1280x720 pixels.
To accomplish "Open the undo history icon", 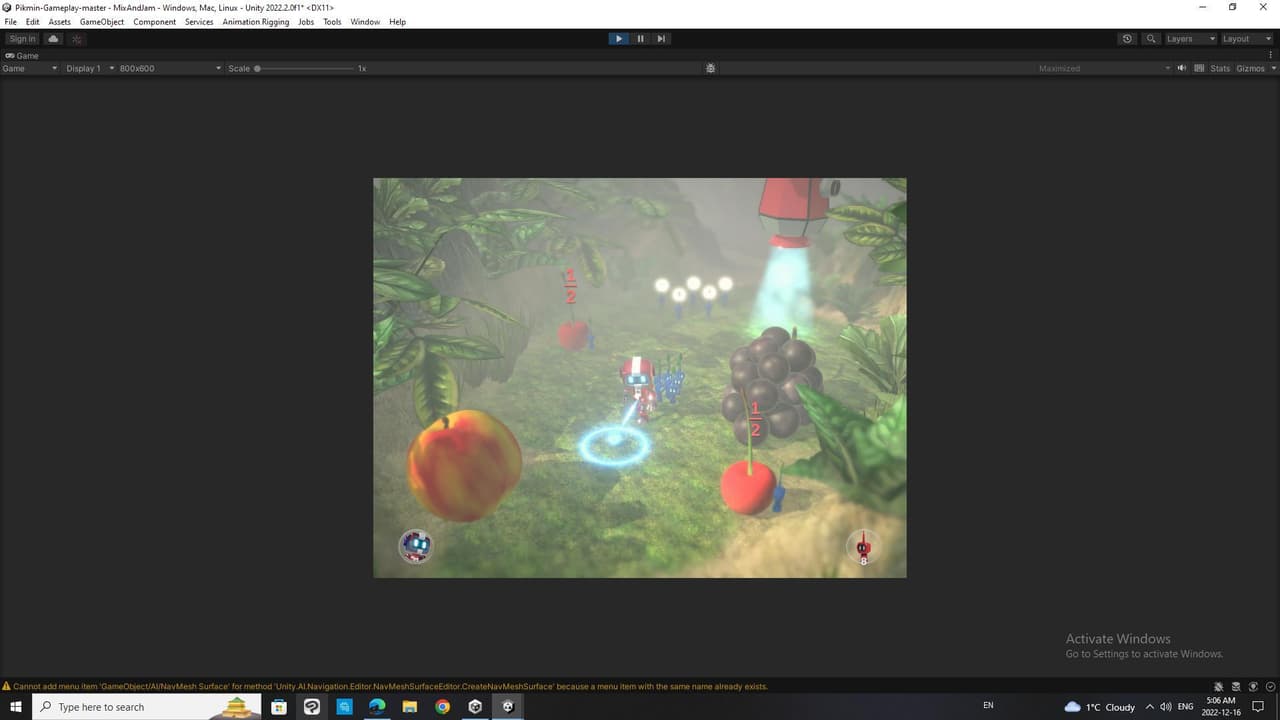I will click(x=1127, y=39).
